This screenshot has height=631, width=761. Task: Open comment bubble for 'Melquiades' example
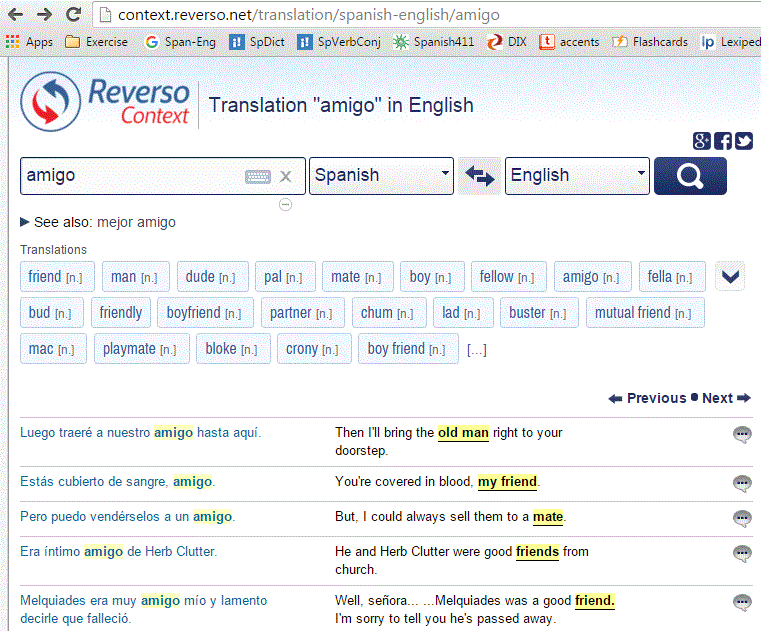point(742,602)
